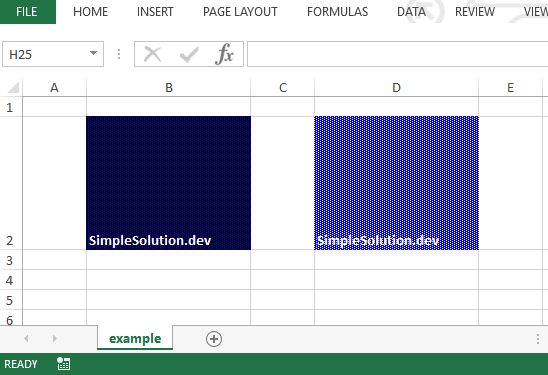
Task: Click the next sheet navigation arrow
Action: (55, 338)
